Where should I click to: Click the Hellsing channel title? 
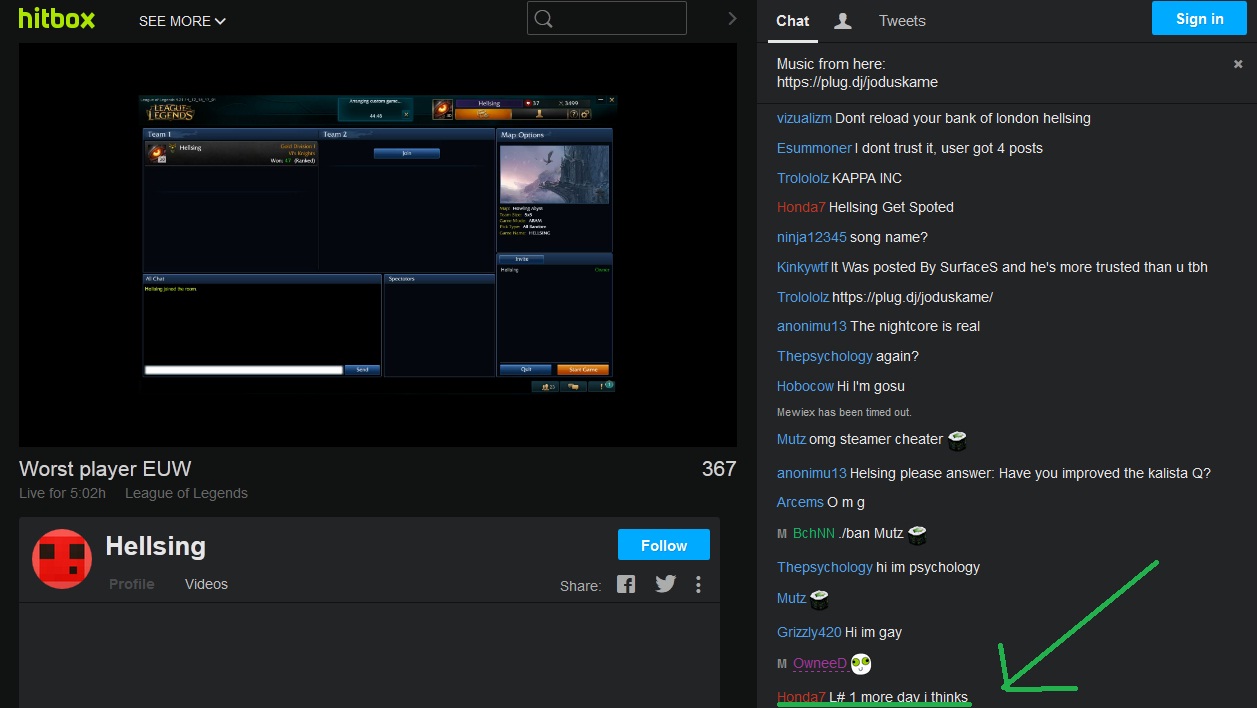(155, 546)
